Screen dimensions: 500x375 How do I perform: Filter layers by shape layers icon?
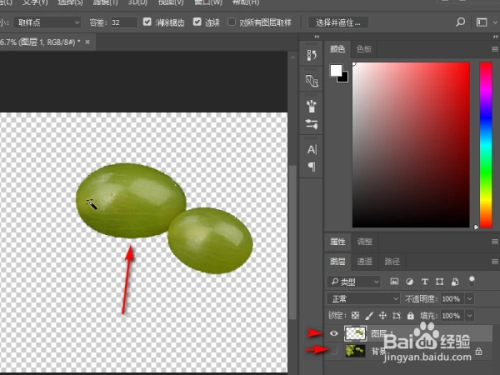click(440, 282)
